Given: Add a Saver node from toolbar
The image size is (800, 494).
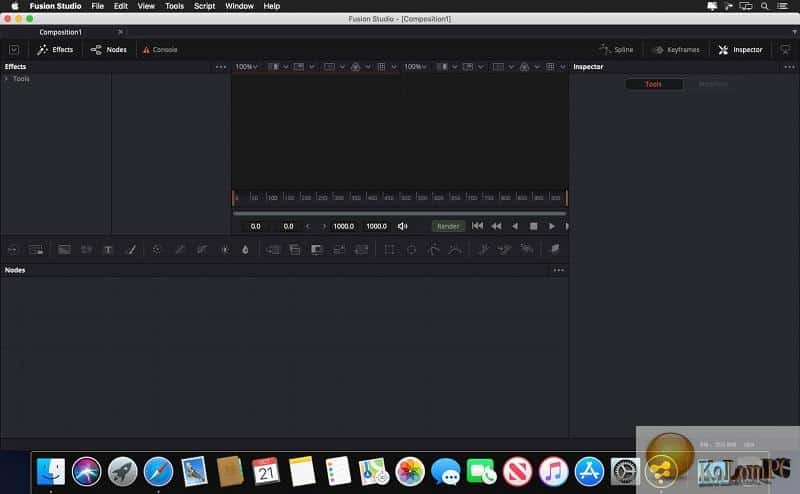Looking at the screenshot, I should point(36,250).
